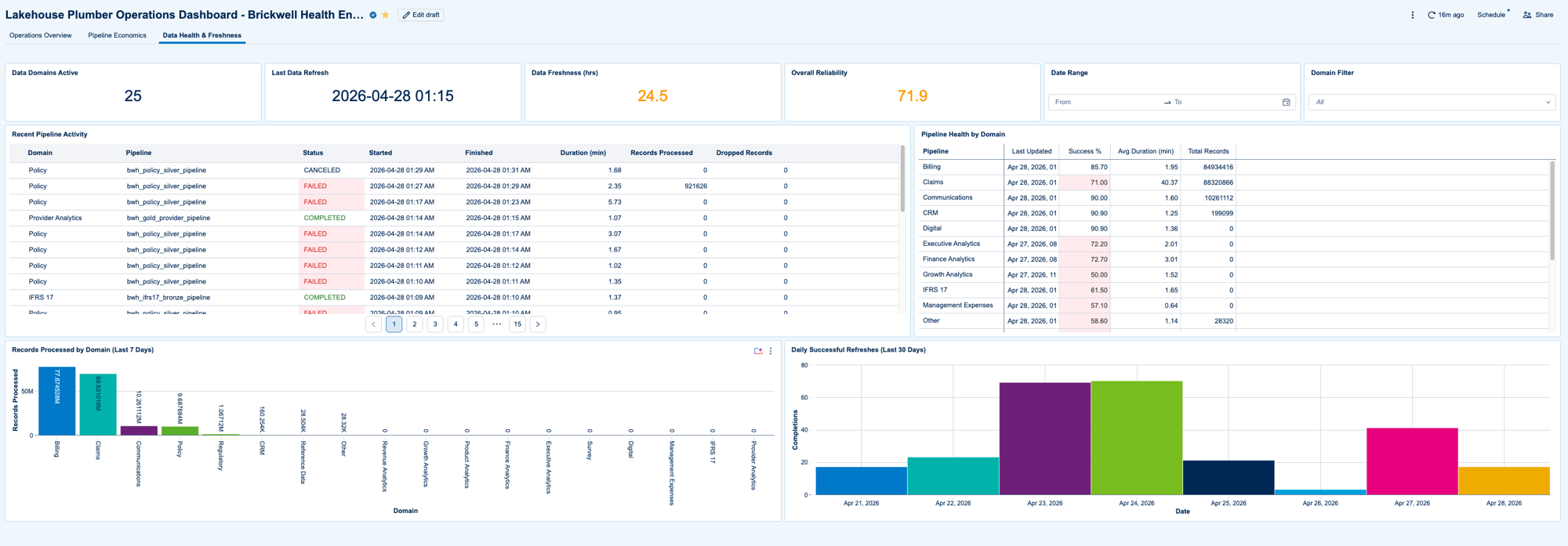Switch to Pipeline Economics tab

(x=118, y=35)
